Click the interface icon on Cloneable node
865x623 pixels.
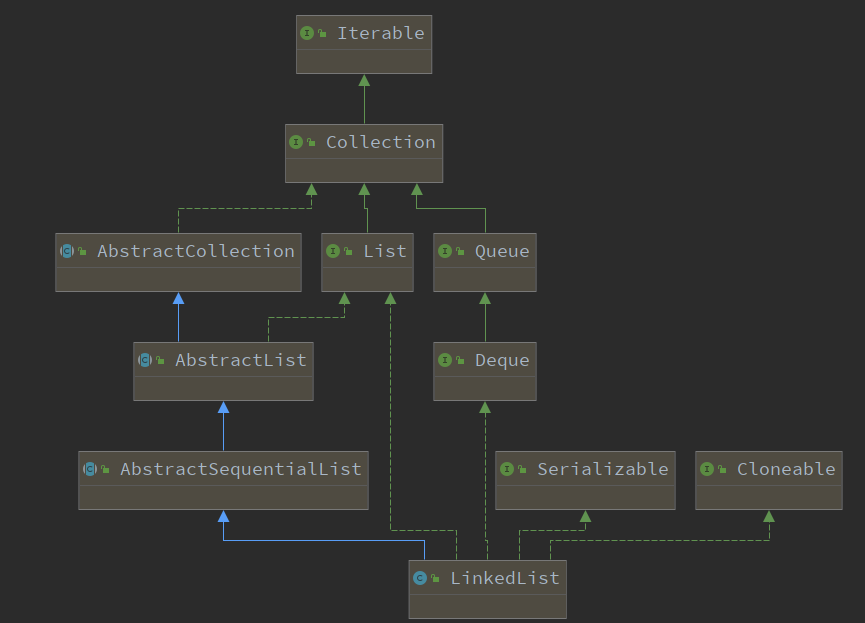(x=707, y=469)
